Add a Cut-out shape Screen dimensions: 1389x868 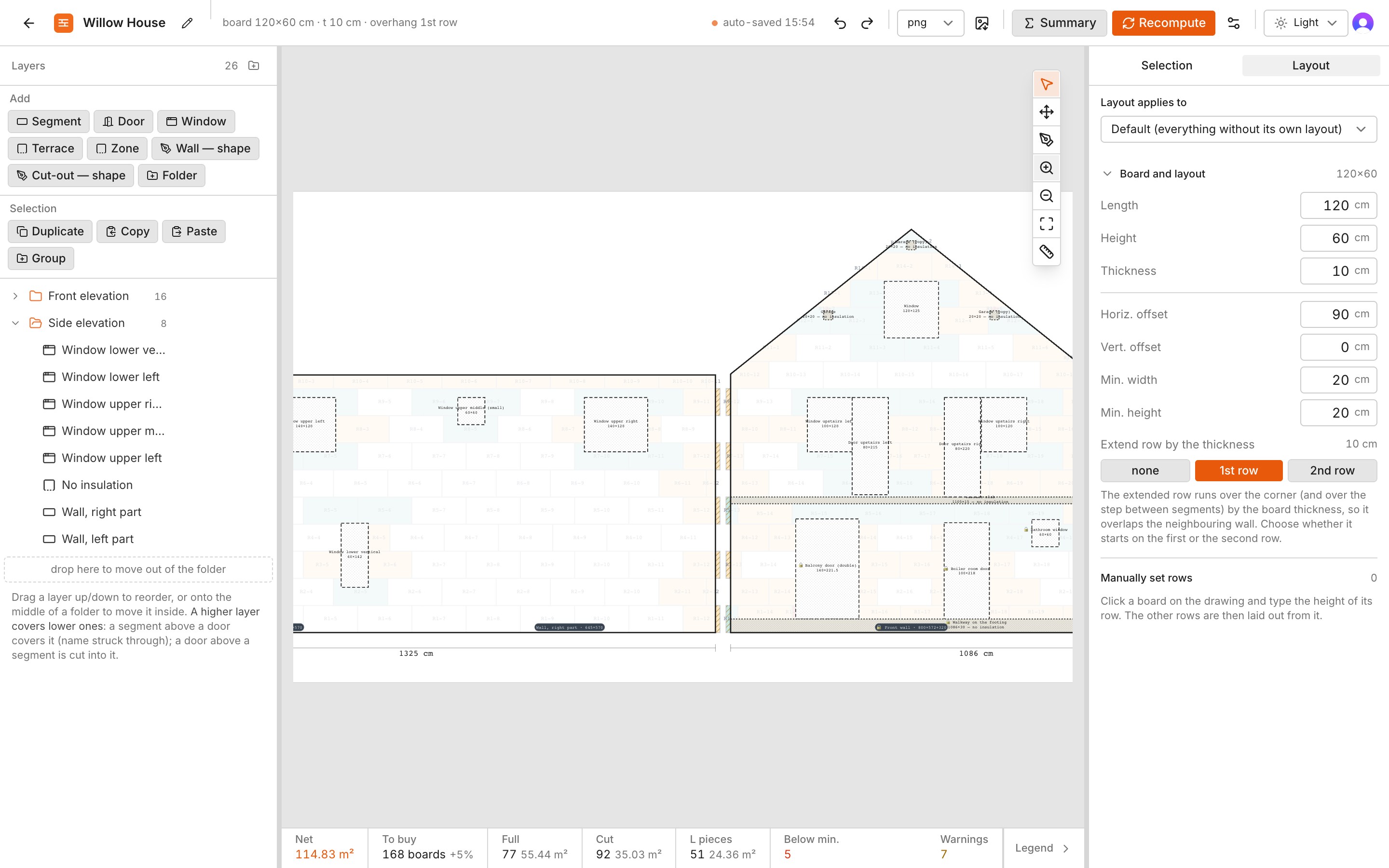coord(70,175)
